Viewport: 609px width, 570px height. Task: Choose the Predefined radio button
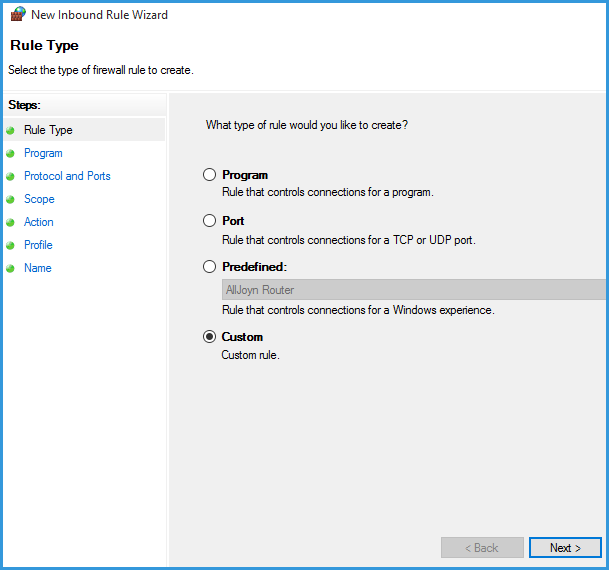tap(210, 267)
